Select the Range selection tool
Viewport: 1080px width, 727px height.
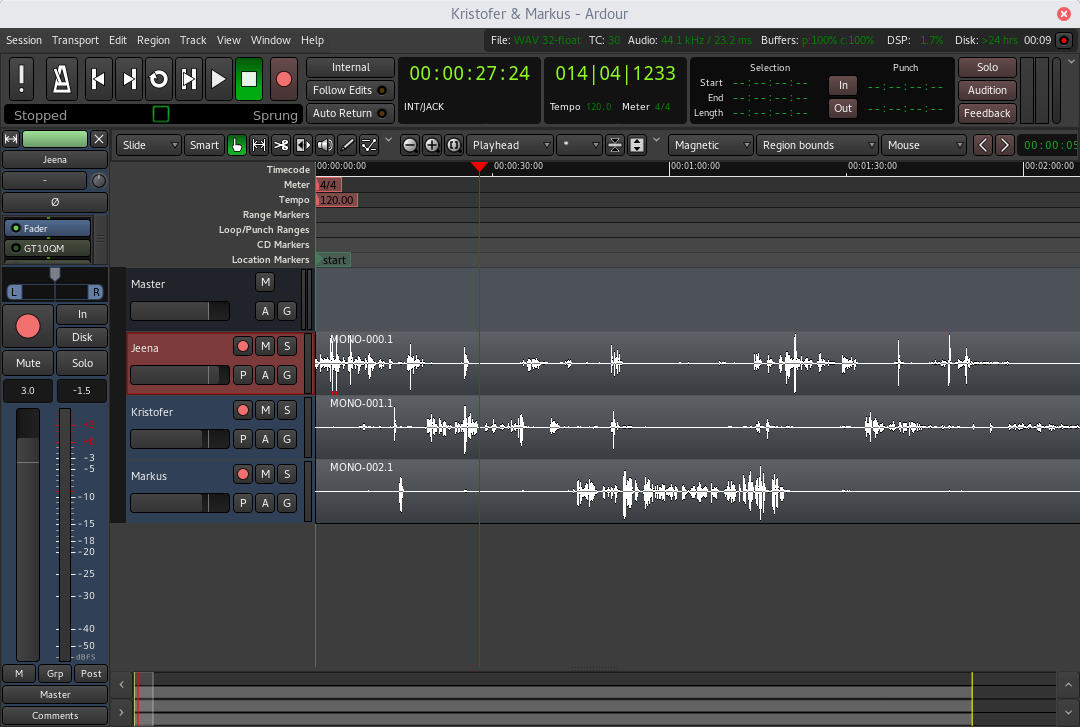click(259, 145)
